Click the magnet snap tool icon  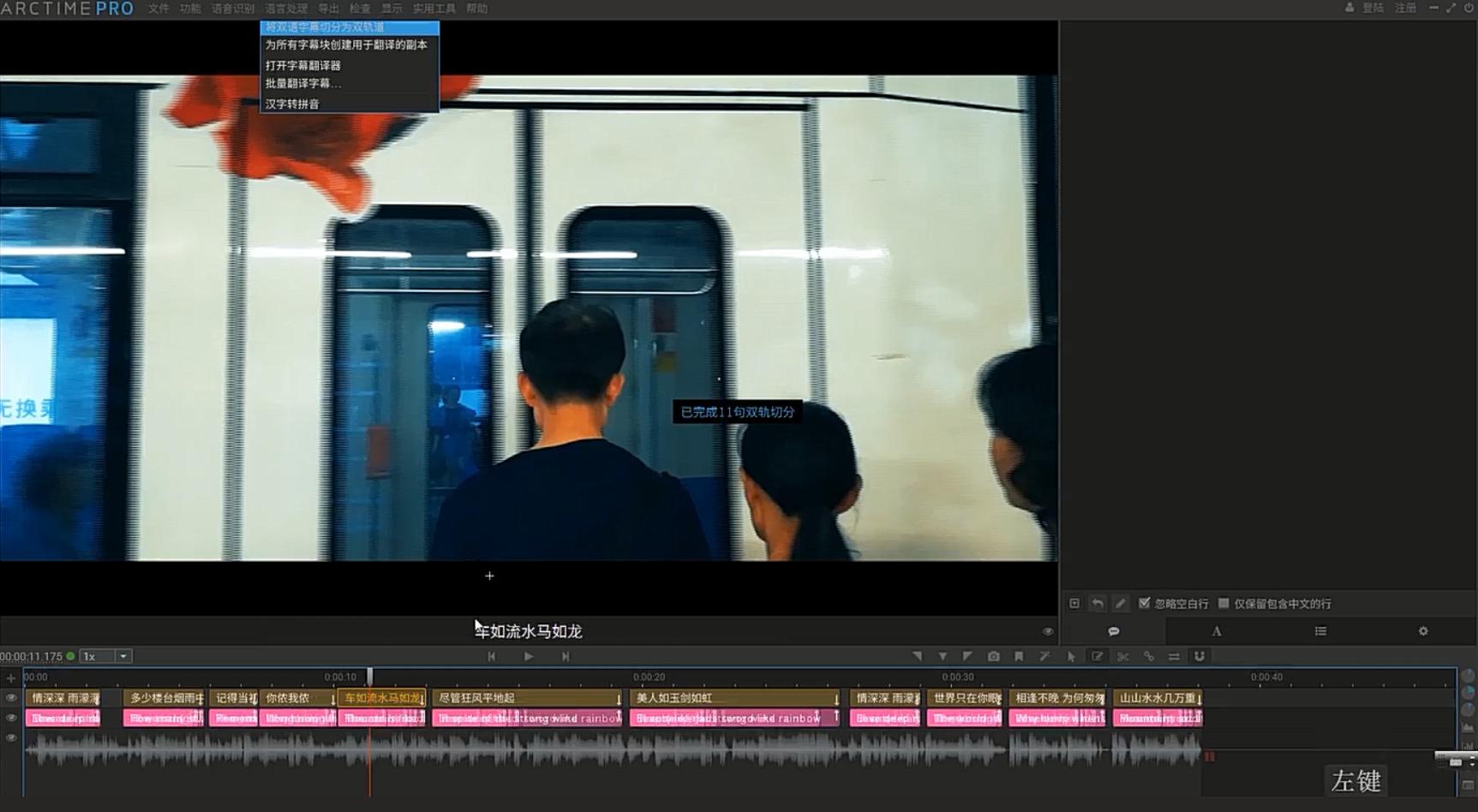1200,656
